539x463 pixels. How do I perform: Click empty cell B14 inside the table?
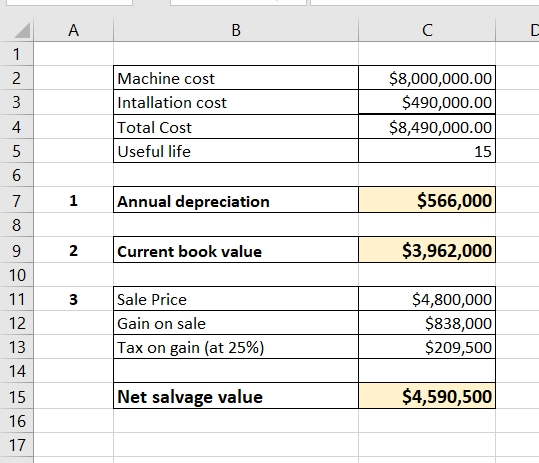pyautogui.click(x=236, y=371)
